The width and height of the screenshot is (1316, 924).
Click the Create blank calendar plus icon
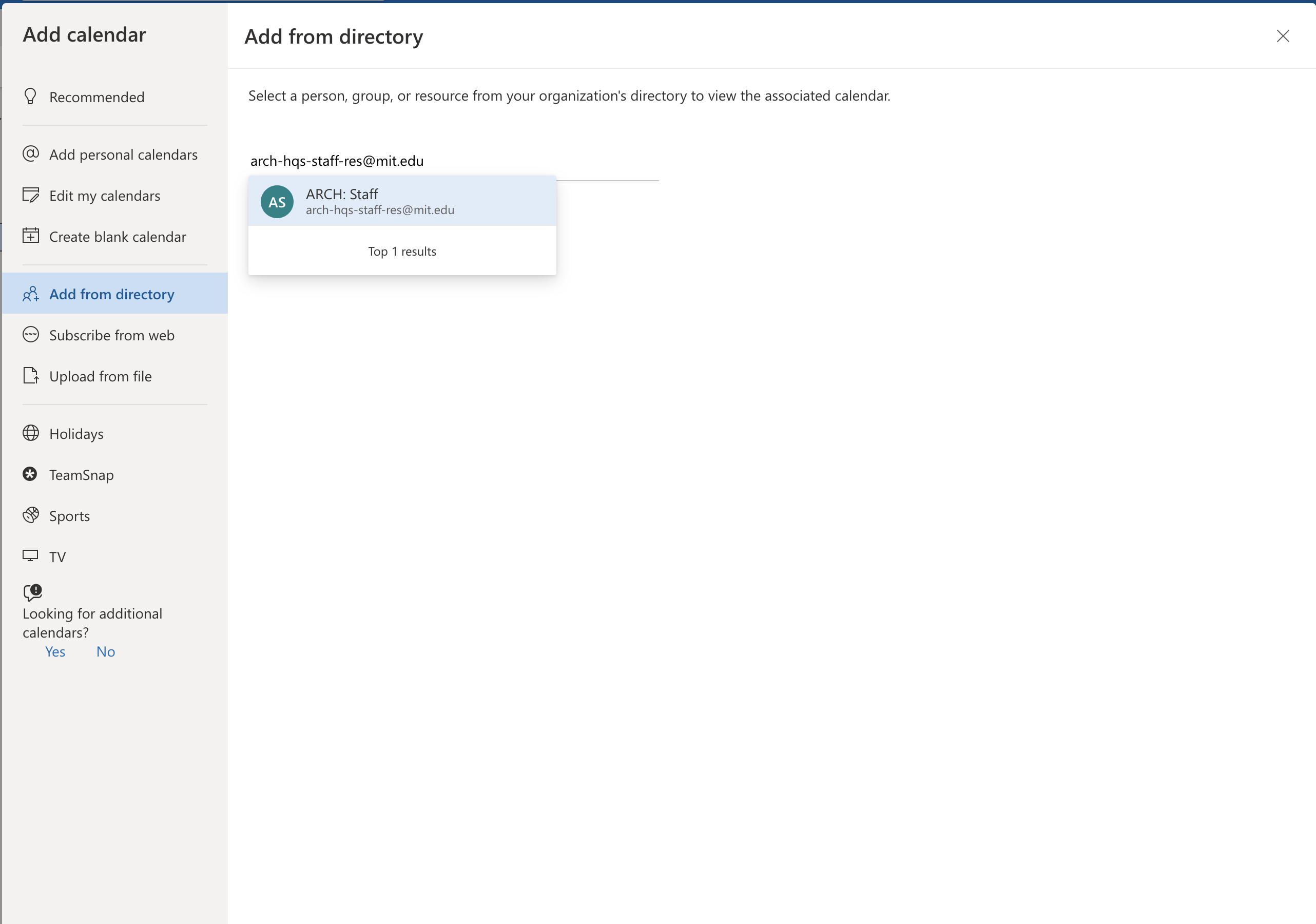point(30,236)
